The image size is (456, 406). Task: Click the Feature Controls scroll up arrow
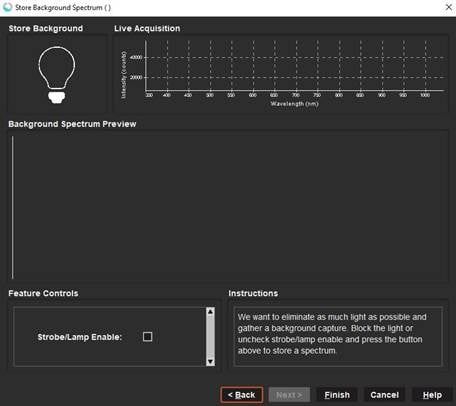210,312
